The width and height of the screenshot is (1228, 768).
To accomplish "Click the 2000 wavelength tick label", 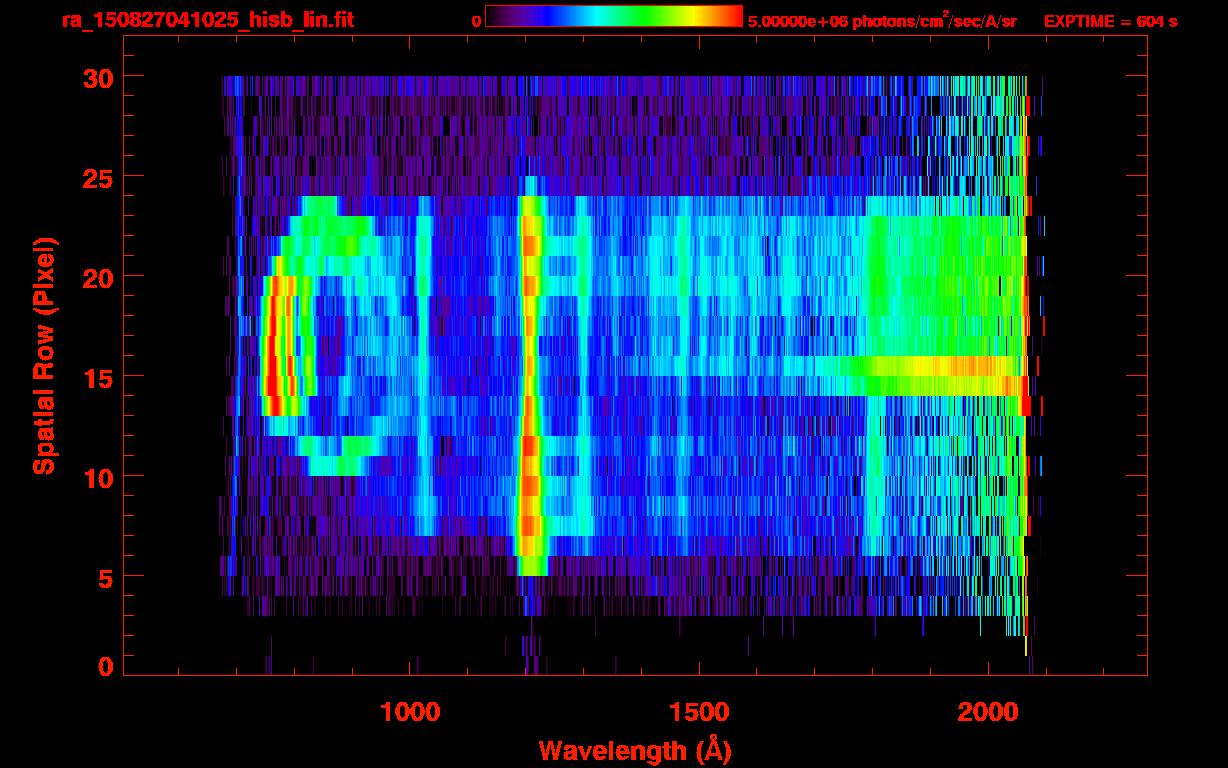I will tap(988, 712).
